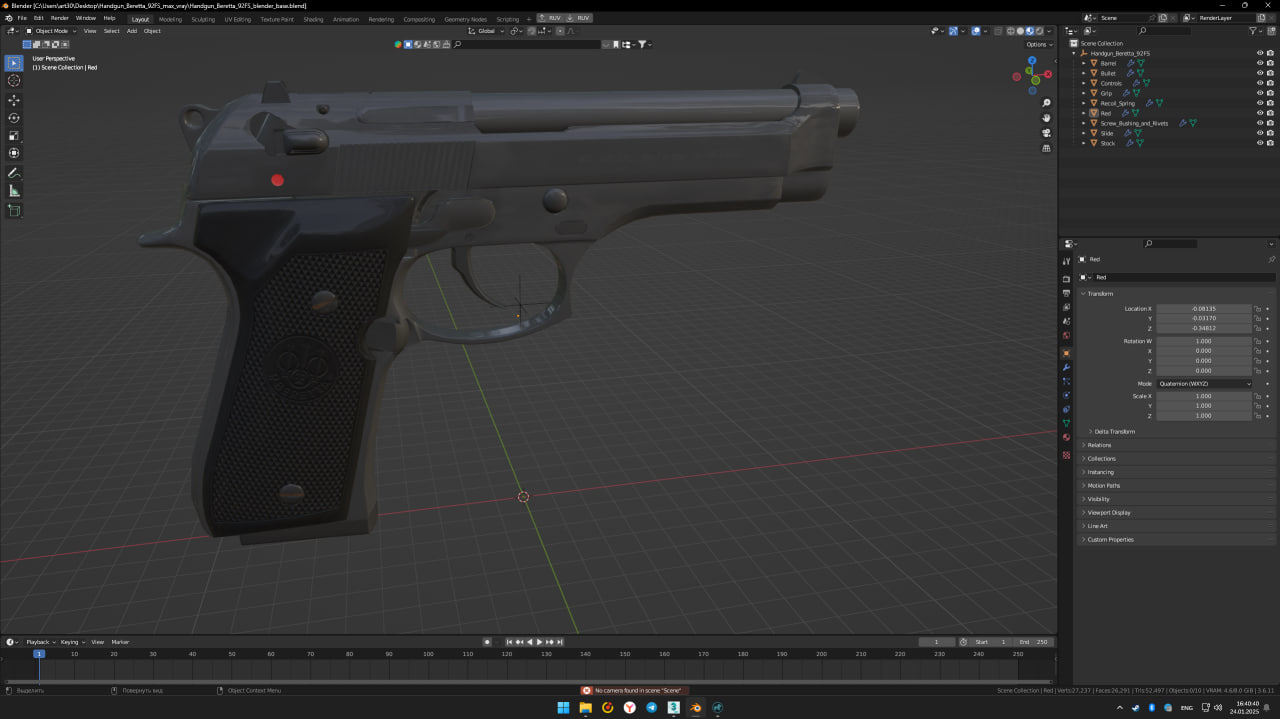Viewport: 1280px width, 719px height.
Task: Open Telegram from the taskbar
Action: pyautogui.click(x=652, y=708)
